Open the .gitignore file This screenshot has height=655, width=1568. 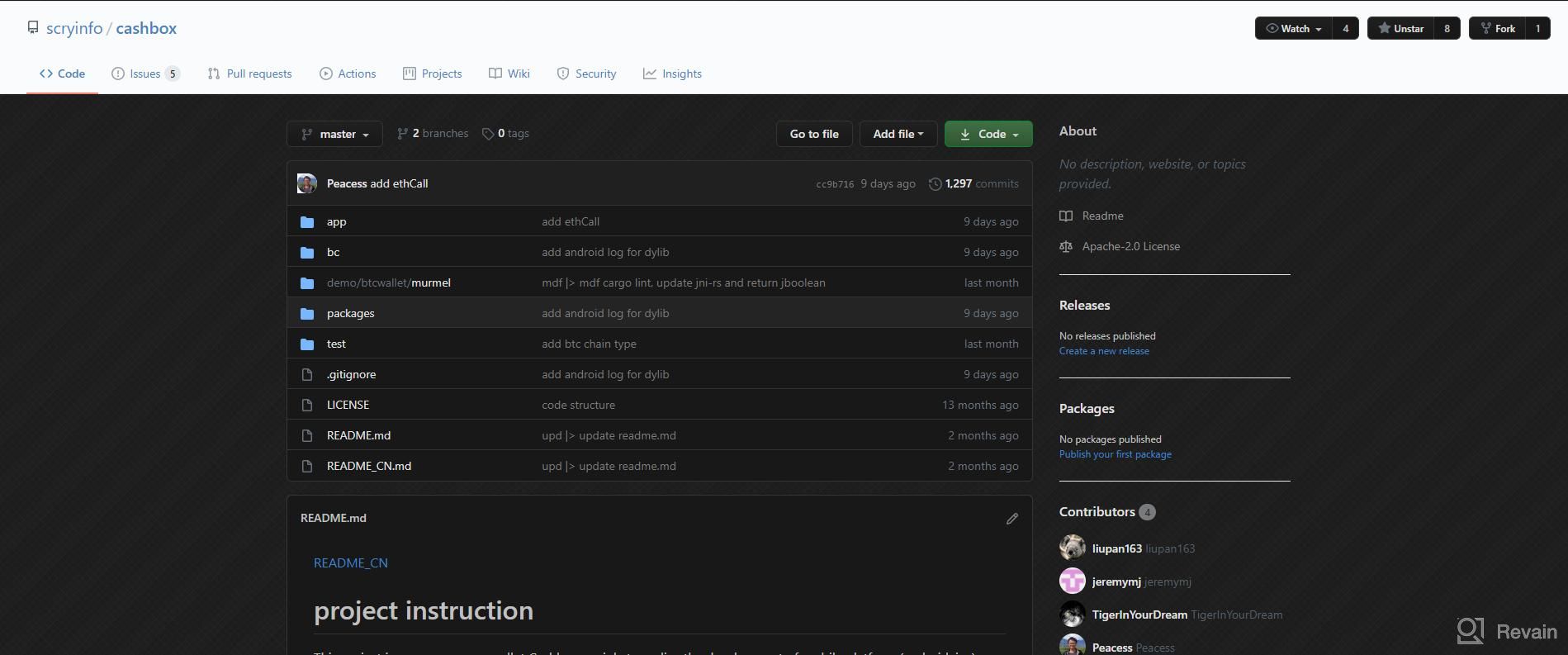(351, 374)
